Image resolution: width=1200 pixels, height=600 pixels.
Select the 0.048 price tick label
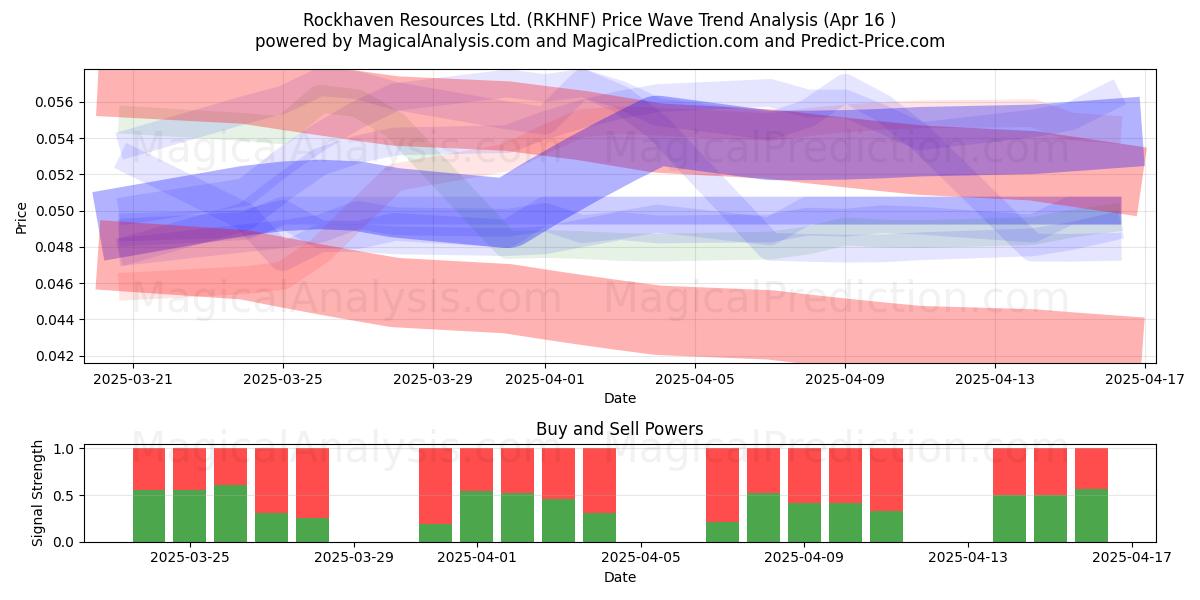[56, 247]
